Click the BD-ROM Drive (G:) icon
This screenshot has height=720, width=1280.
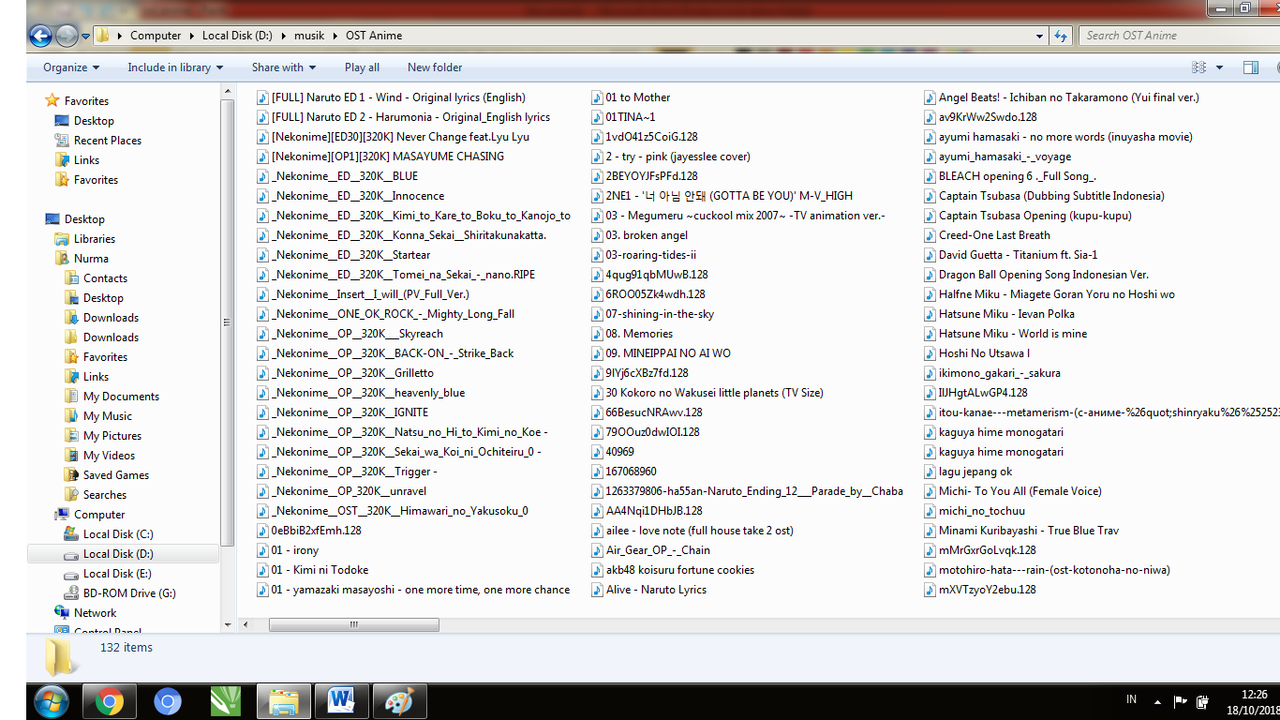[x=71, y=593]
